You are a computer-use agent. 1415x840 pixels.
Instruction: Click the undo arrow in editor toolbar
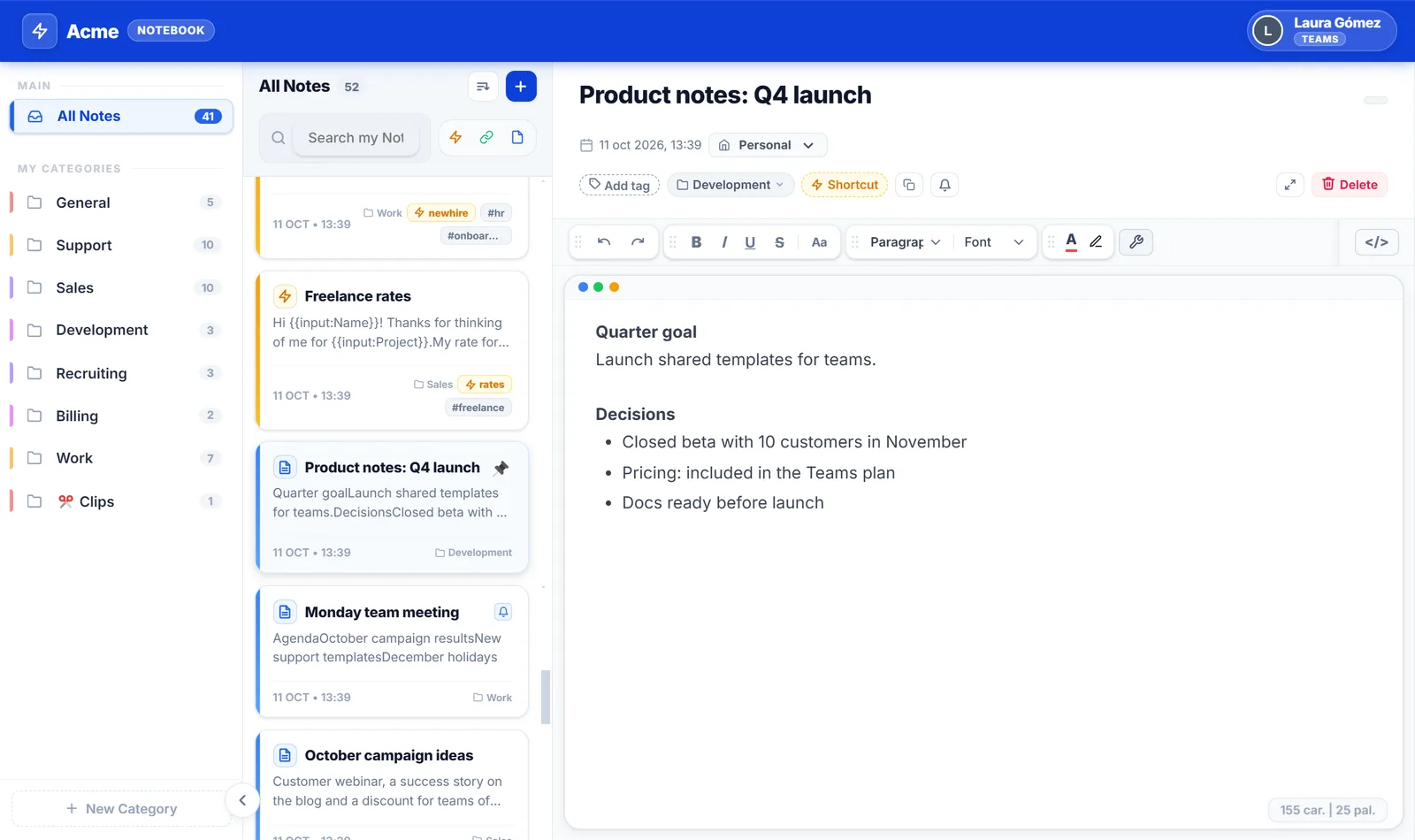pos(604,241)
